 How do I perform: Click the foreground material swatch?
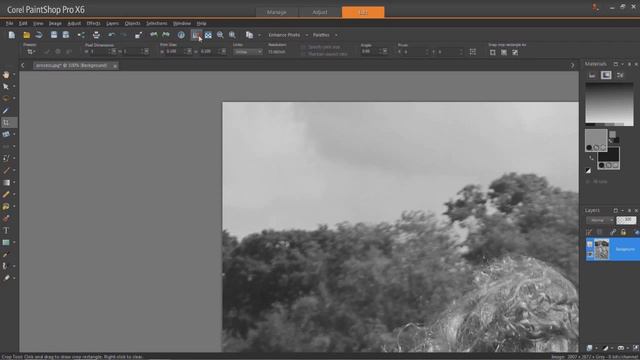click(x=596, y=140)
